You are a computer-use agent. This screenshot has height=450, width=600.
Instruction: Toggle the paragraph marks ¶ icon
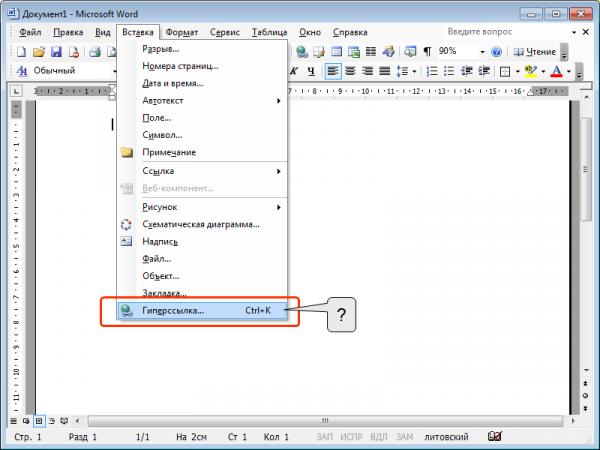[427, 52]
